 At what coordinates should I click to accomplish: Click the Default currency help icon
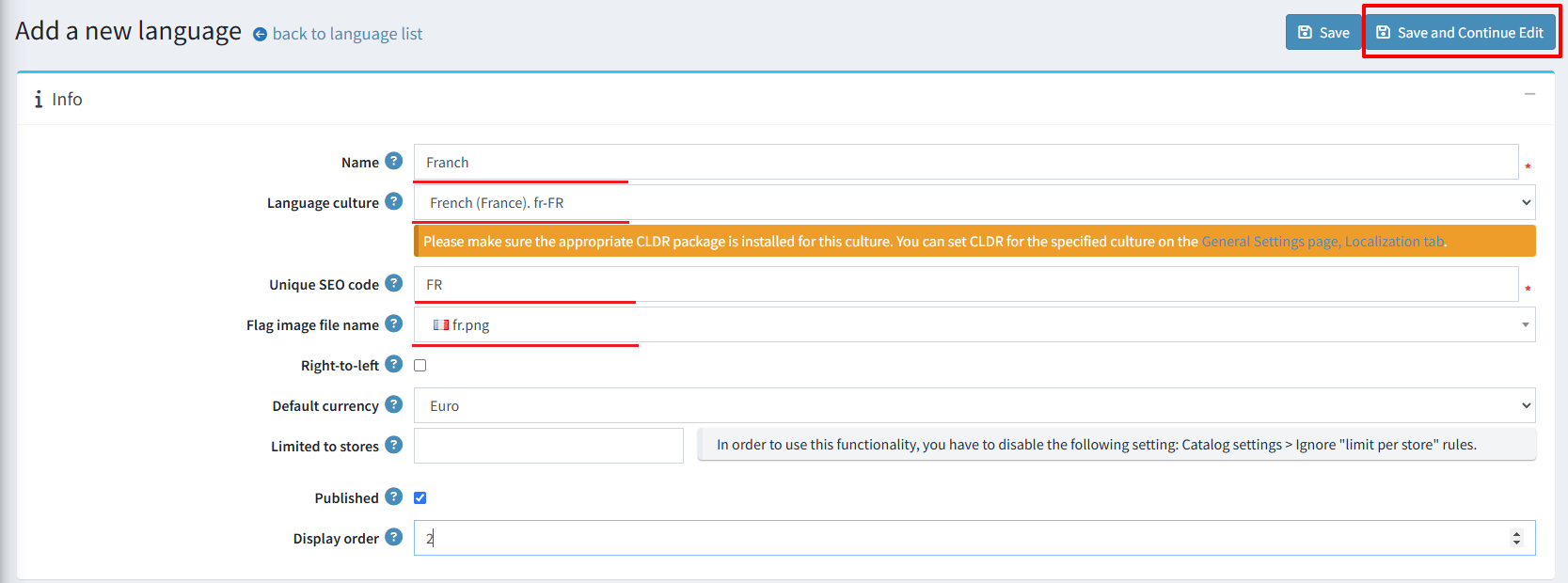[394, 404]
